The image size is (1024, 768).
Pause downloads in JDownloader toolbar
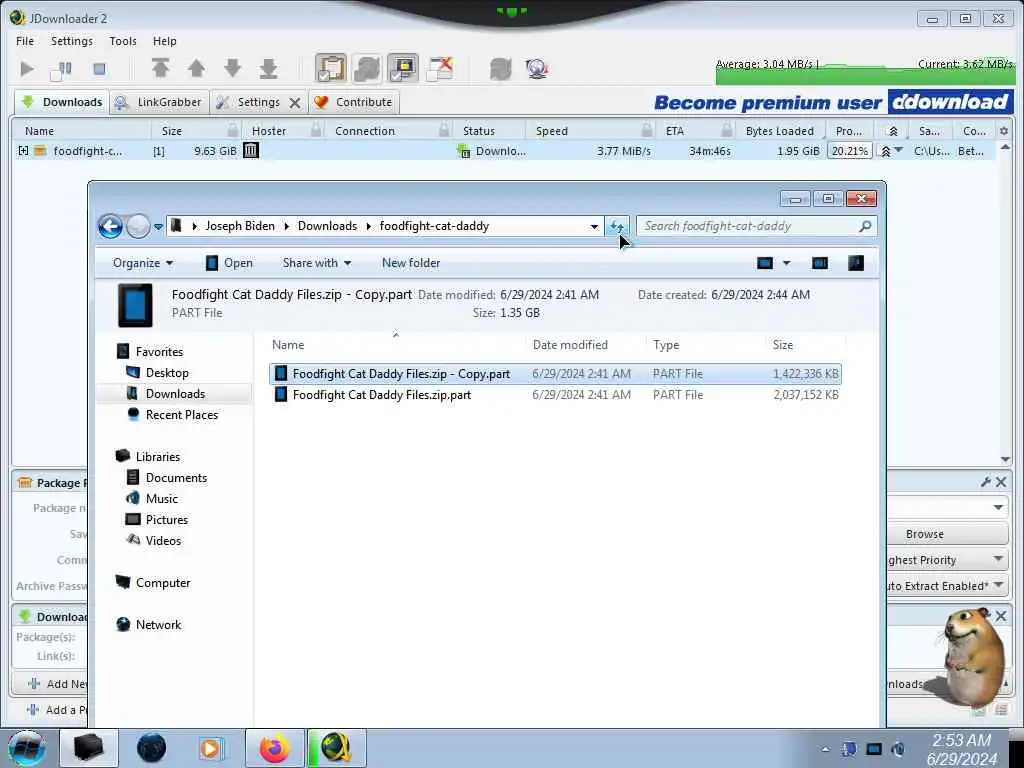point(62,69)
